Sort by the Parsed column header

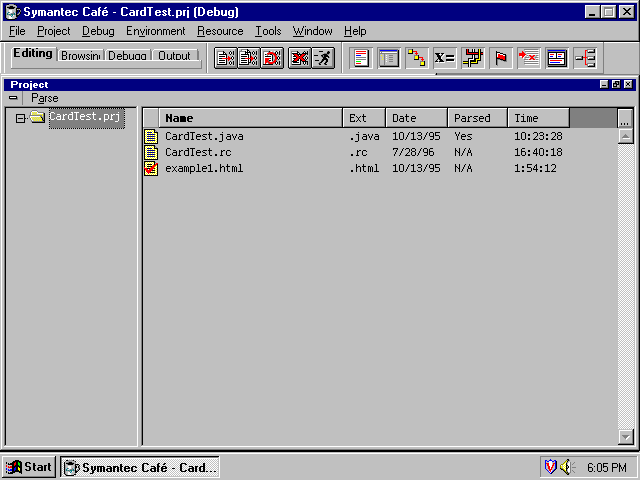pyautogui.click(x=478, y=118)
